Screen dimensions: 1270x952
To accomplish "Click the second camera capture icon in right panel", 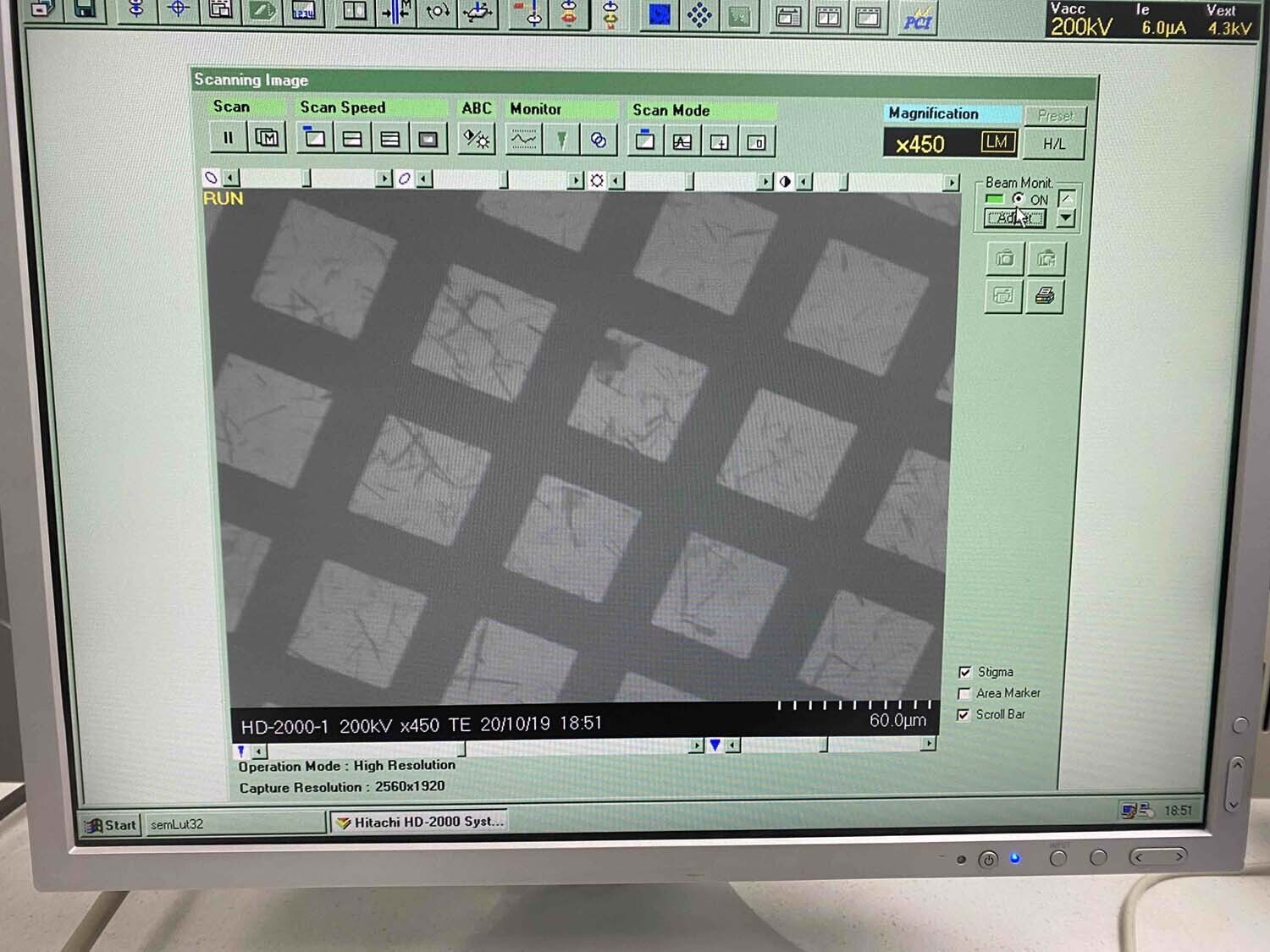I will tap(1046, 259).
